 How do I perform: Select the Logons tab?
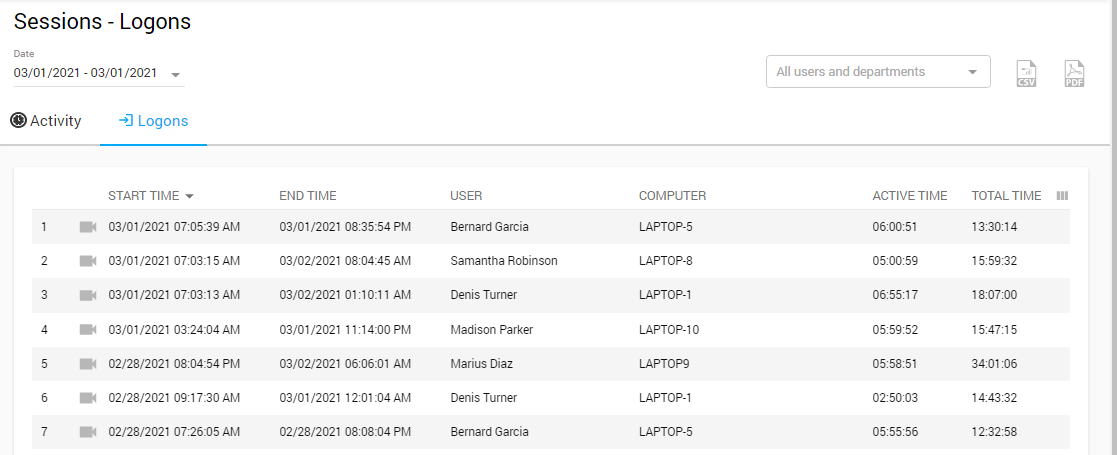(153, 121)
